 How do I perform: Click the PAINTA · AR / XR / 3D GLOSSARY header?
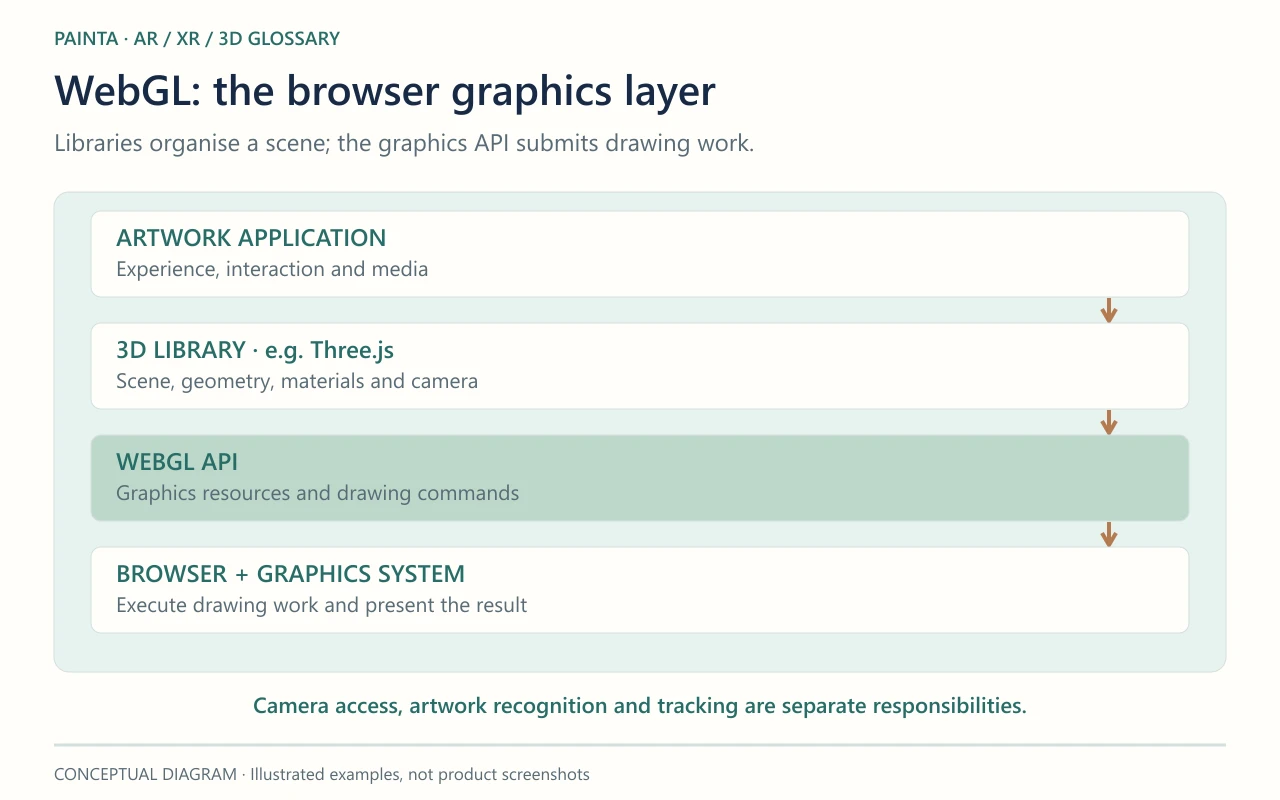(x=197, y=39)
